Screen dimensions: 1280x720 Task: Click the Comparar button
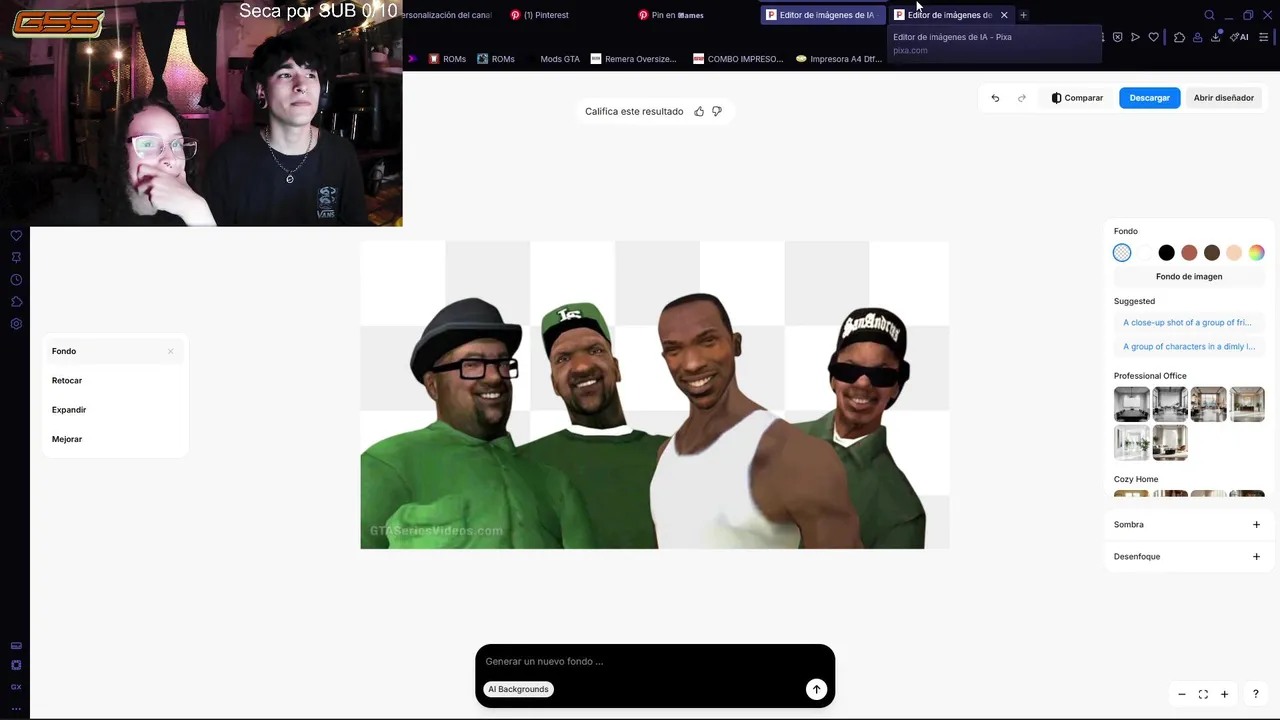[x=1077, y=98]
